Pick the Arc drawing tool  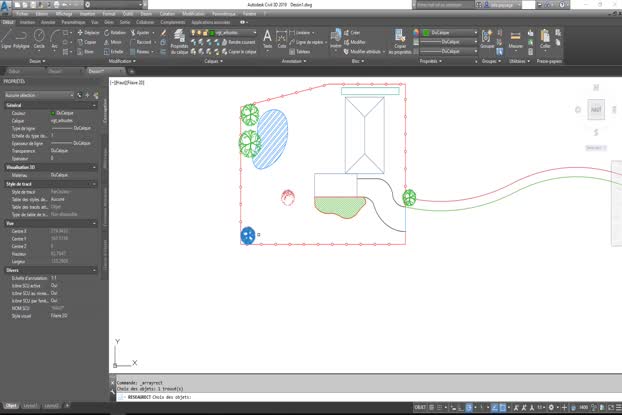[55, 39]
